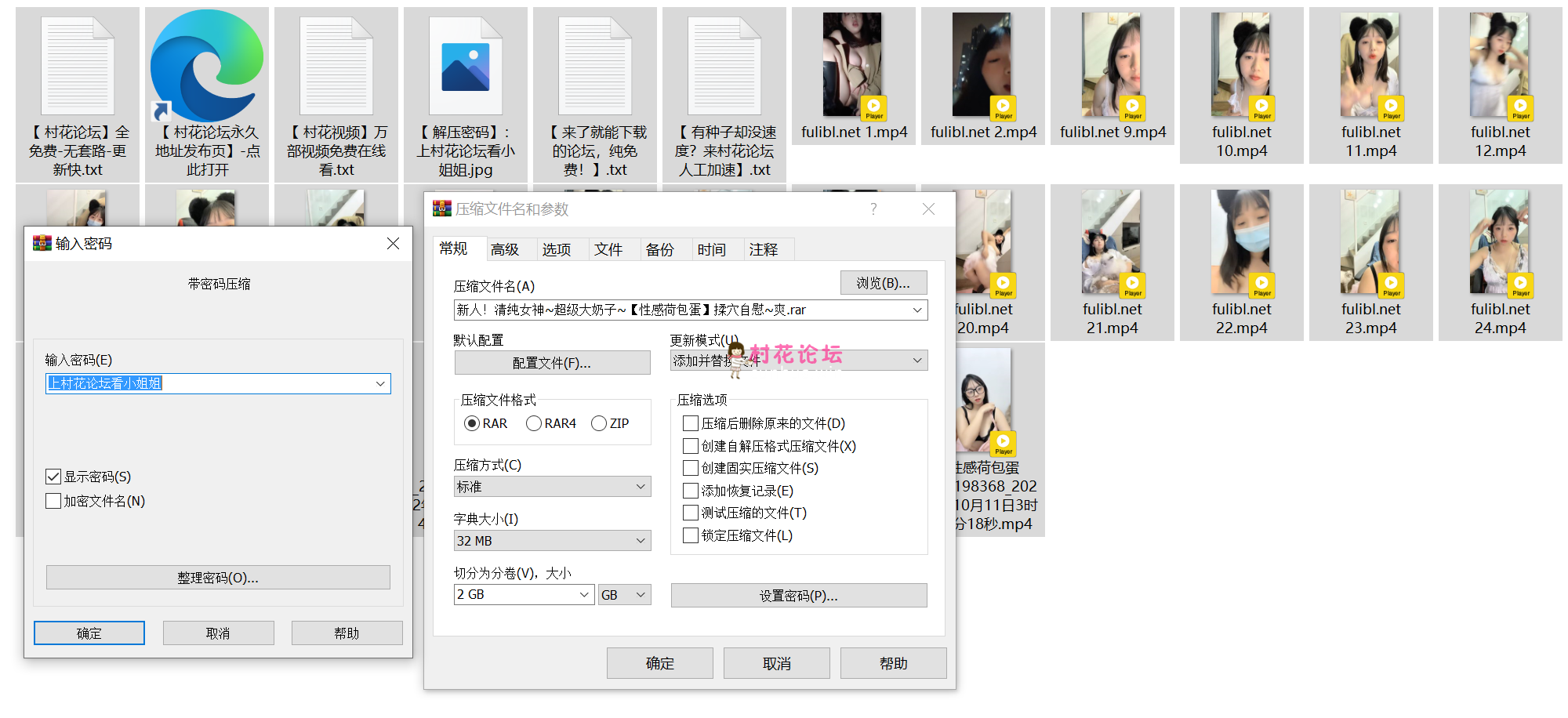
Task: Check 压缩后删除原来的文件 option
Action: (691, 423)
